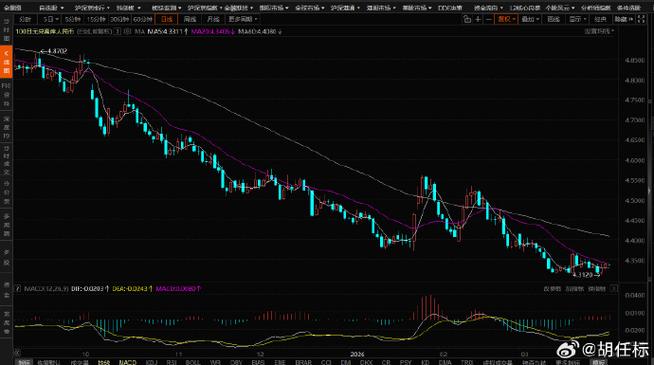Select the WR indicator tab
The image size is (654, 365).
tap(215, 362)
